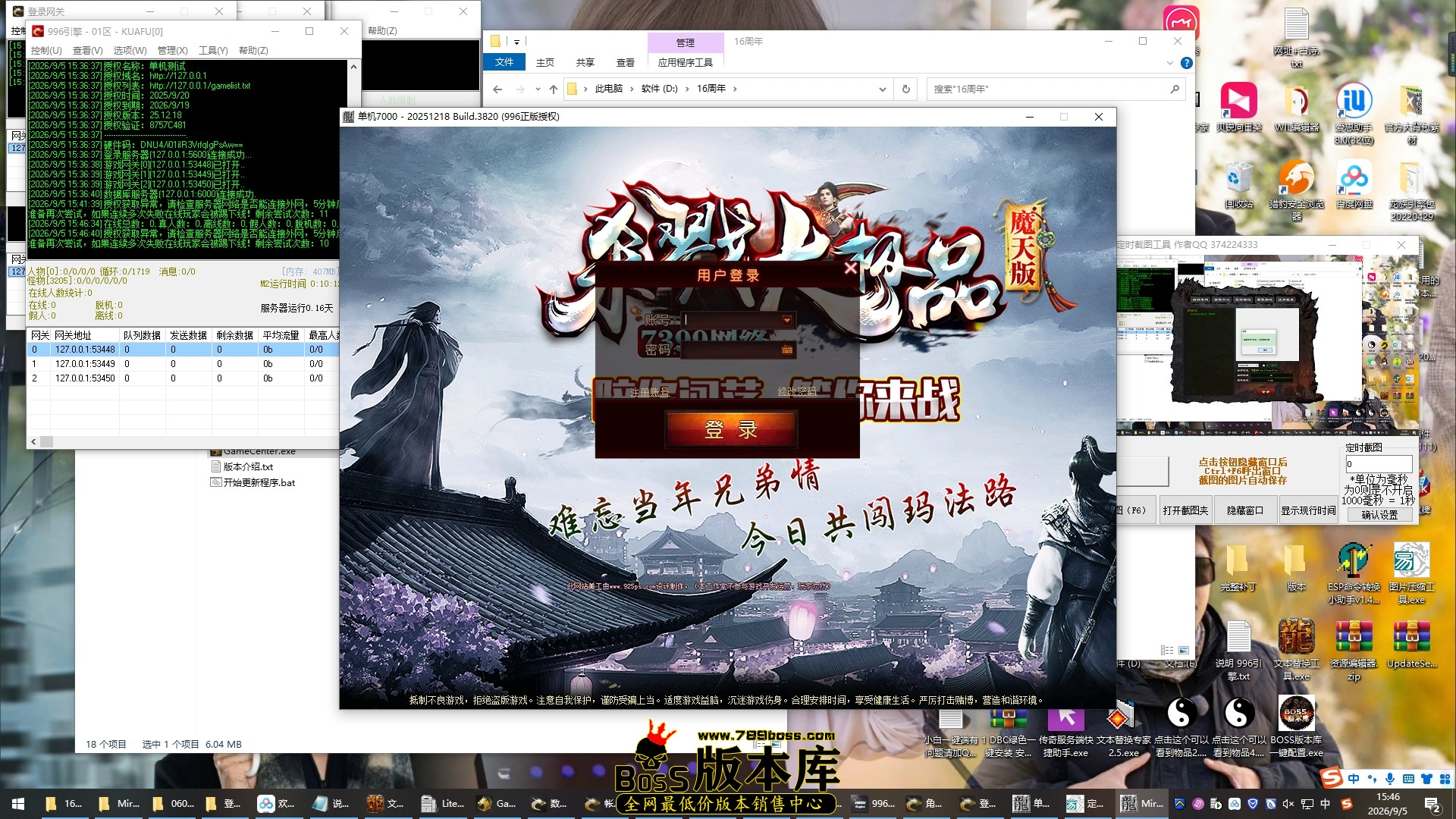Go up one folder level in Explorer
Screen dimensions: 1456x819
[554, 89]
